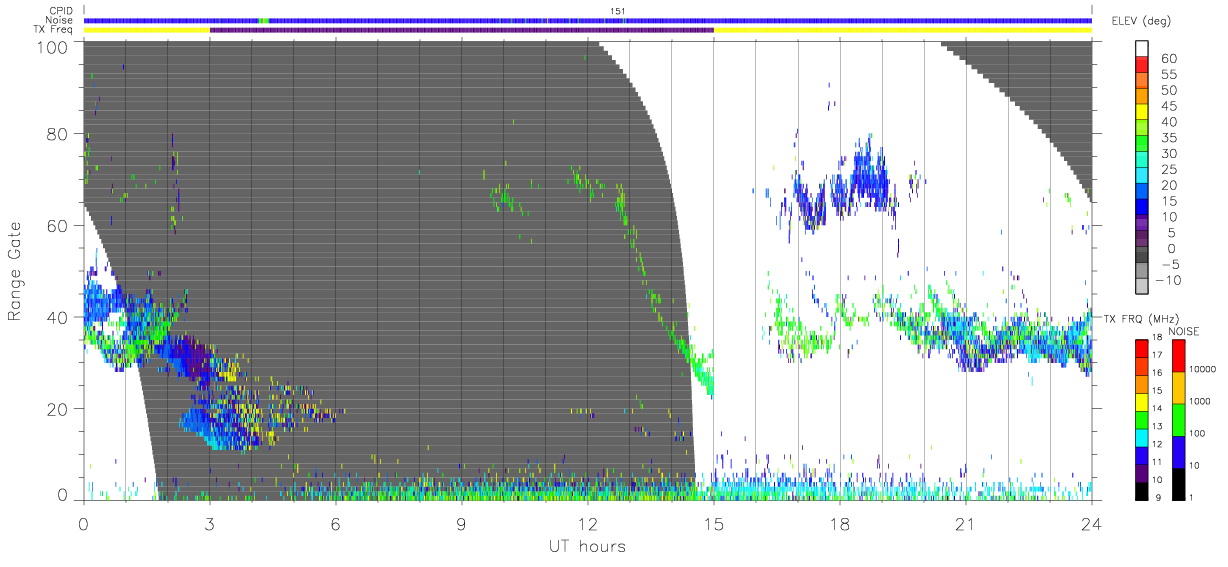1228x567 pixels.
Task: Click the '60' tick label on the Range Gate axis
Action: coord(58,226)
